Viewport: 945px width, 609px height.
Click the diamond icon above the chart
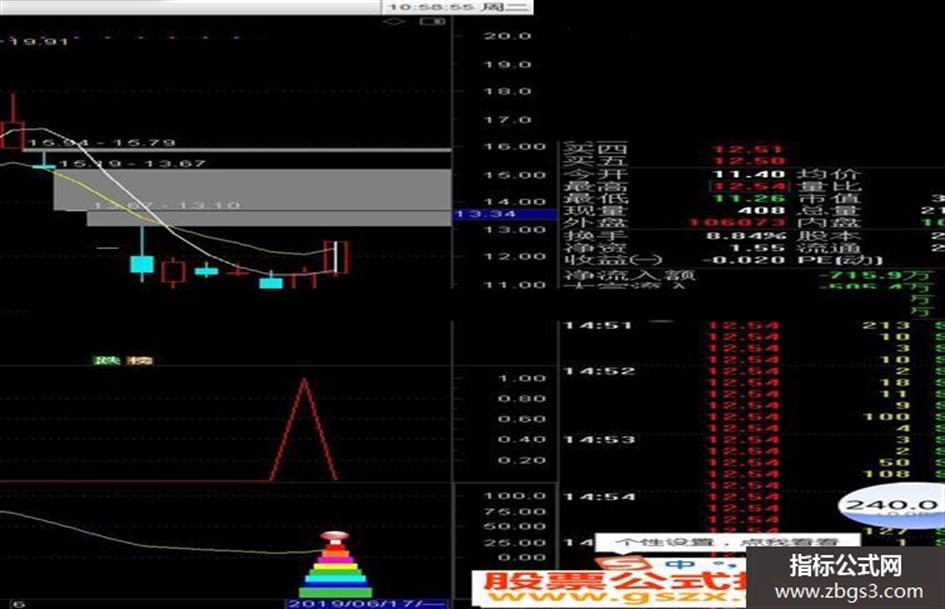(394, 21)
